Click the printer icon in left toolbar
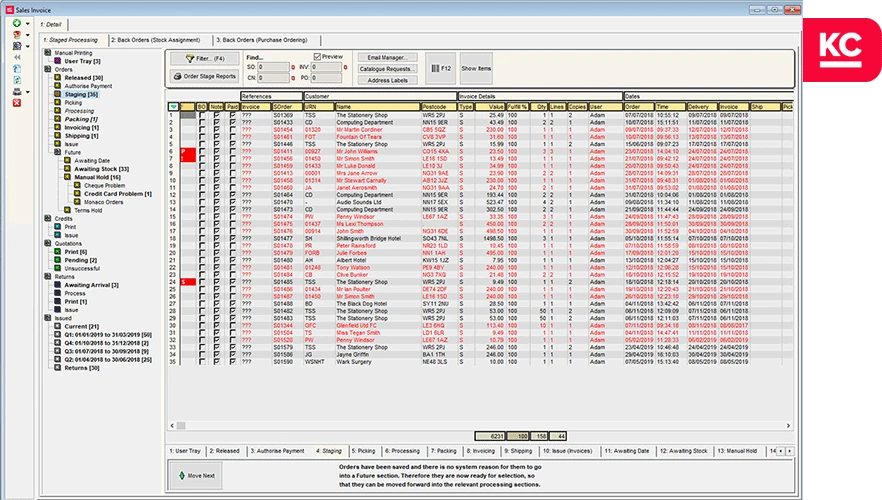The width and height of the screenshot is (882, 500). point(17,91)
